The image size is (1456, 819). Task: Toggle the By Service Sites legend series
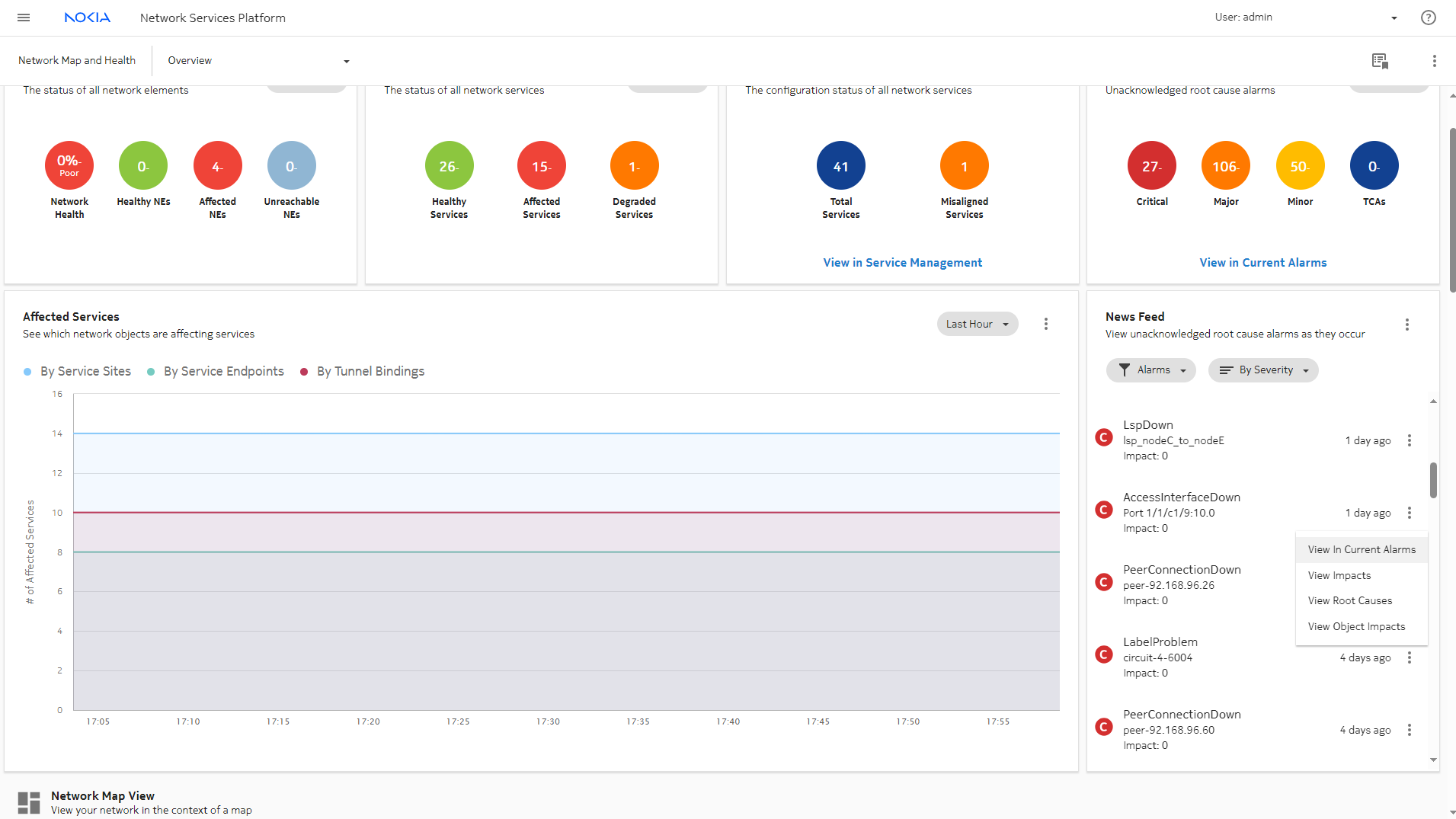77,372
